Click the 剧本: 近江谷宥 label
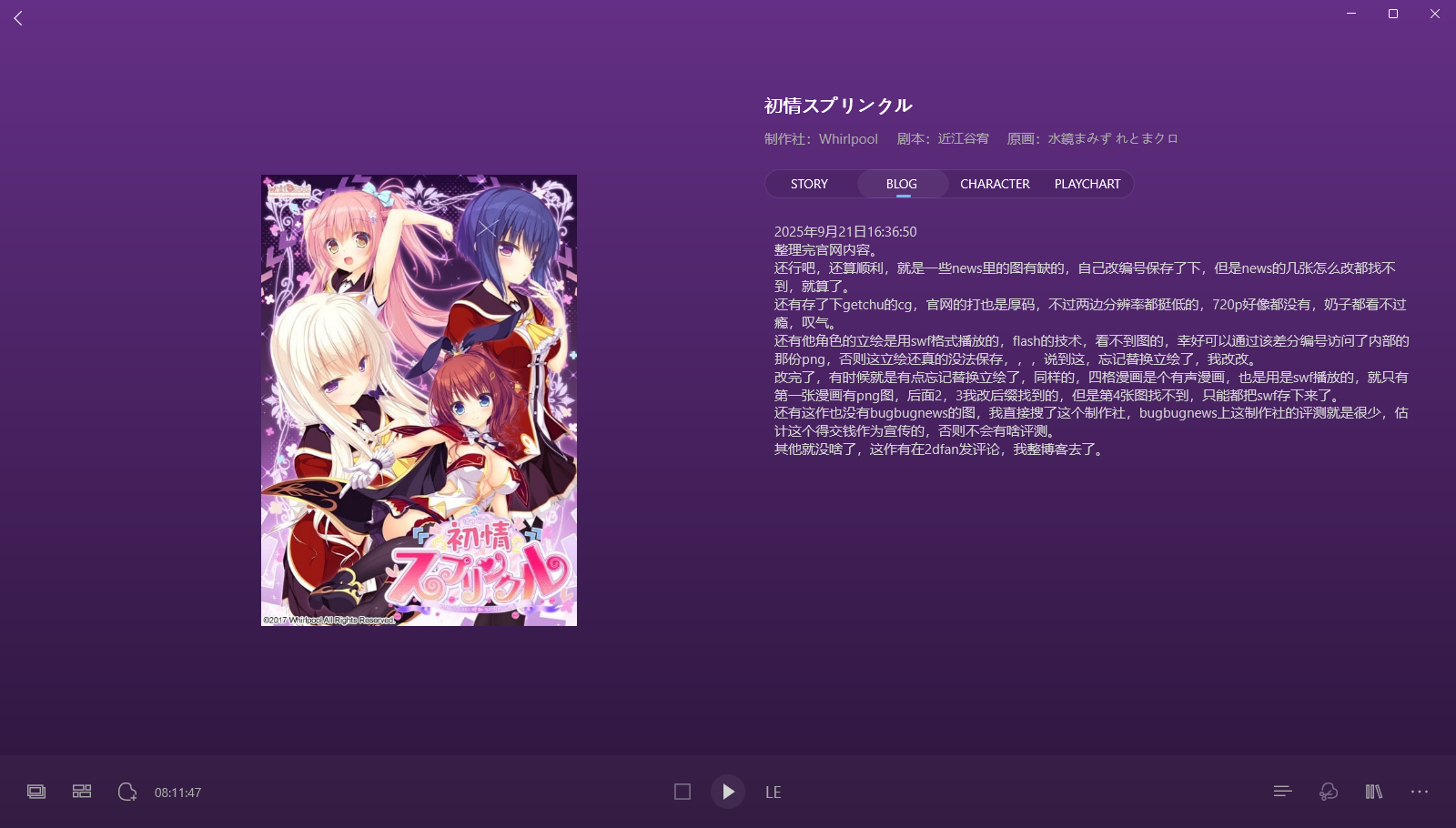1456x828 pixels. pyautogui.click(x=943, y=139)
